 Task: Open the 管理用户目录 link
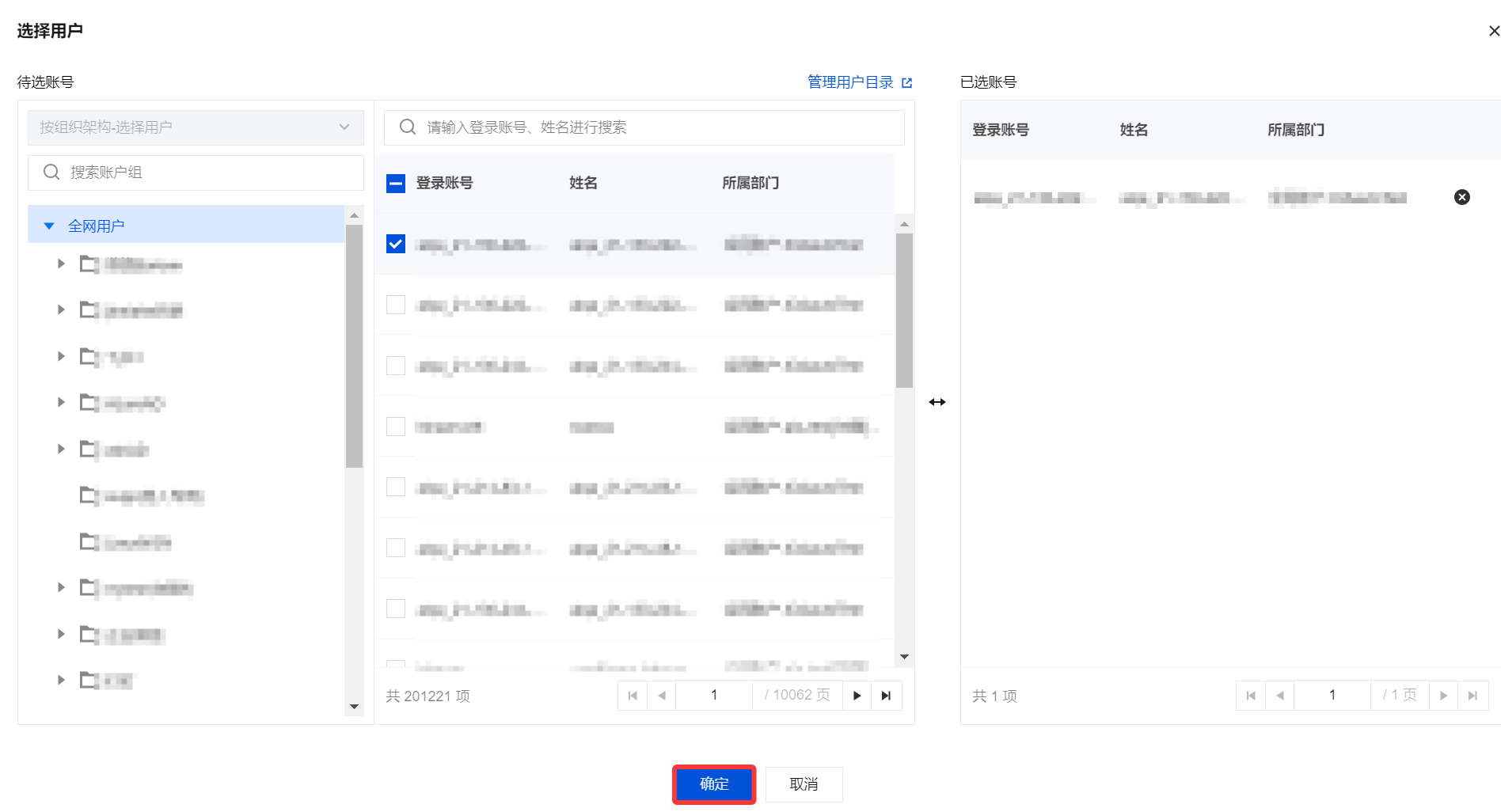[x=850, y=82]
